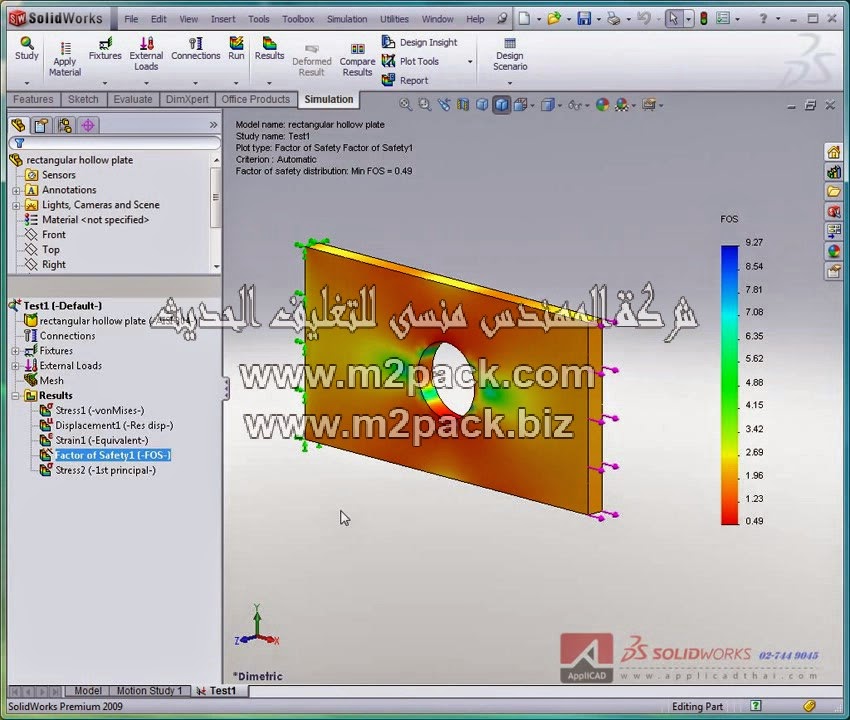Click Open file icon in top toolbar
Image resolution: width=850 pixels, height=720 pixels.
click(553, 19)
